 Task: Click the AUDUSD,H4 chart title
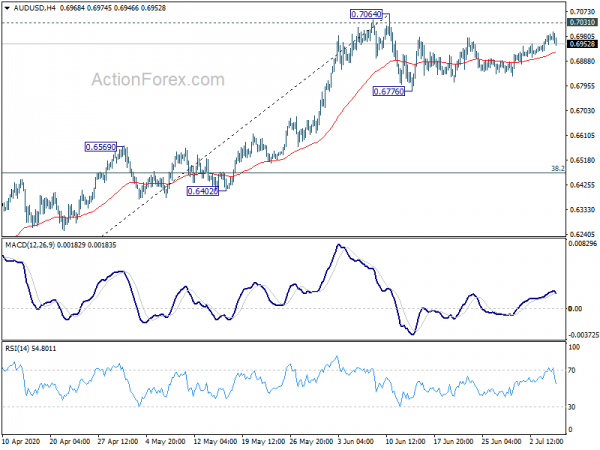[x=30, y=9]
